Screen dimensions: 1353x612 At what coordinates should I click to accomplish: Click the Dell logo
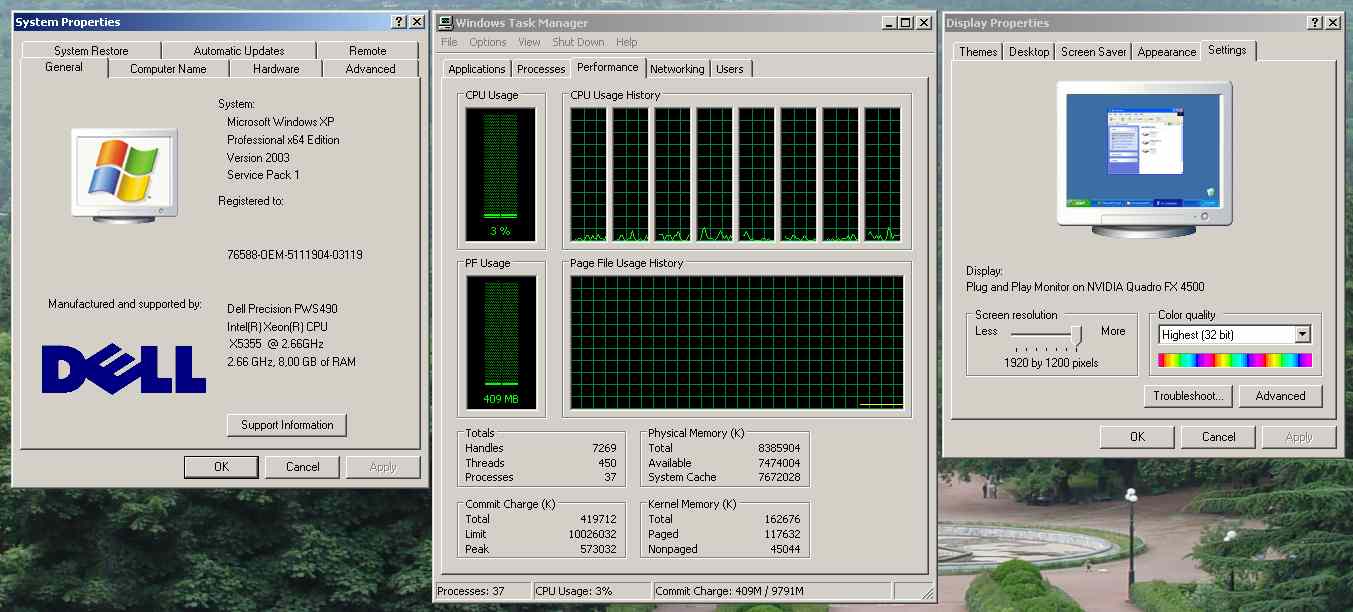124,368
